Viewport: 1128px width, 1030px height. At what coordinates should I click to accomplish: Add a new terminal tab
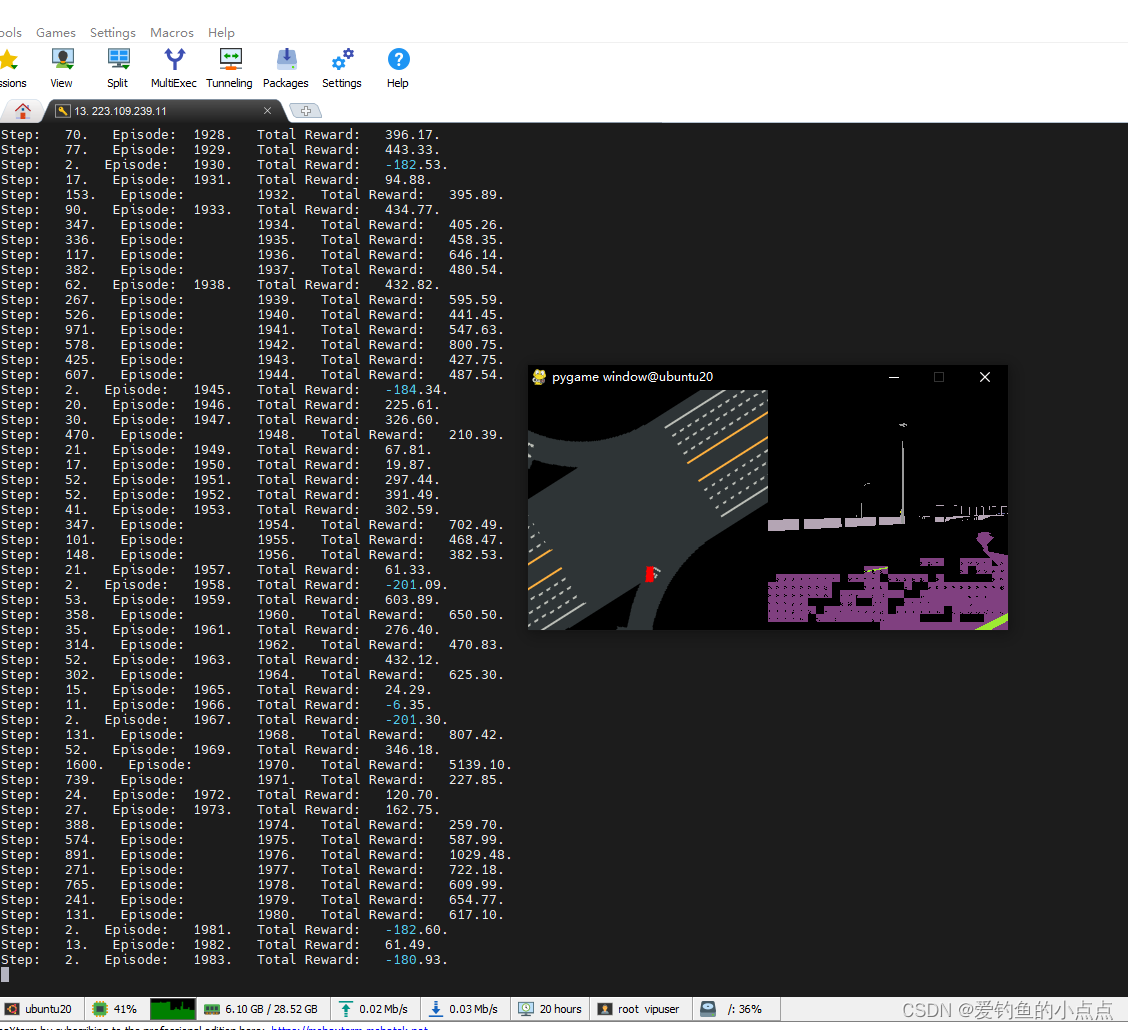(305, 111)
